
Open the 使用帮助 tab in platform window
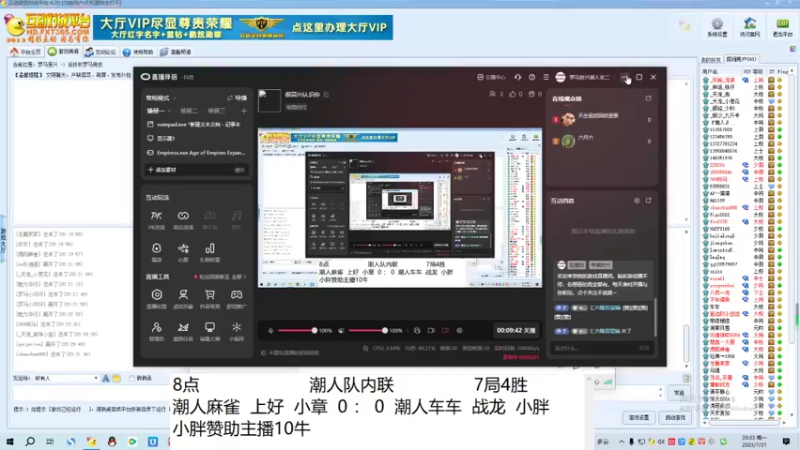coord(138,52)
